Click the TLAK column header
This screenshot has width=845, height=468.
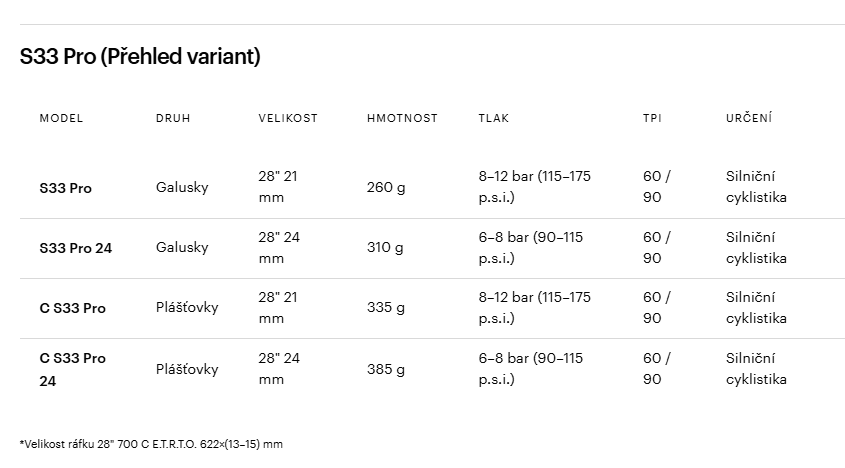click(494, 118)
